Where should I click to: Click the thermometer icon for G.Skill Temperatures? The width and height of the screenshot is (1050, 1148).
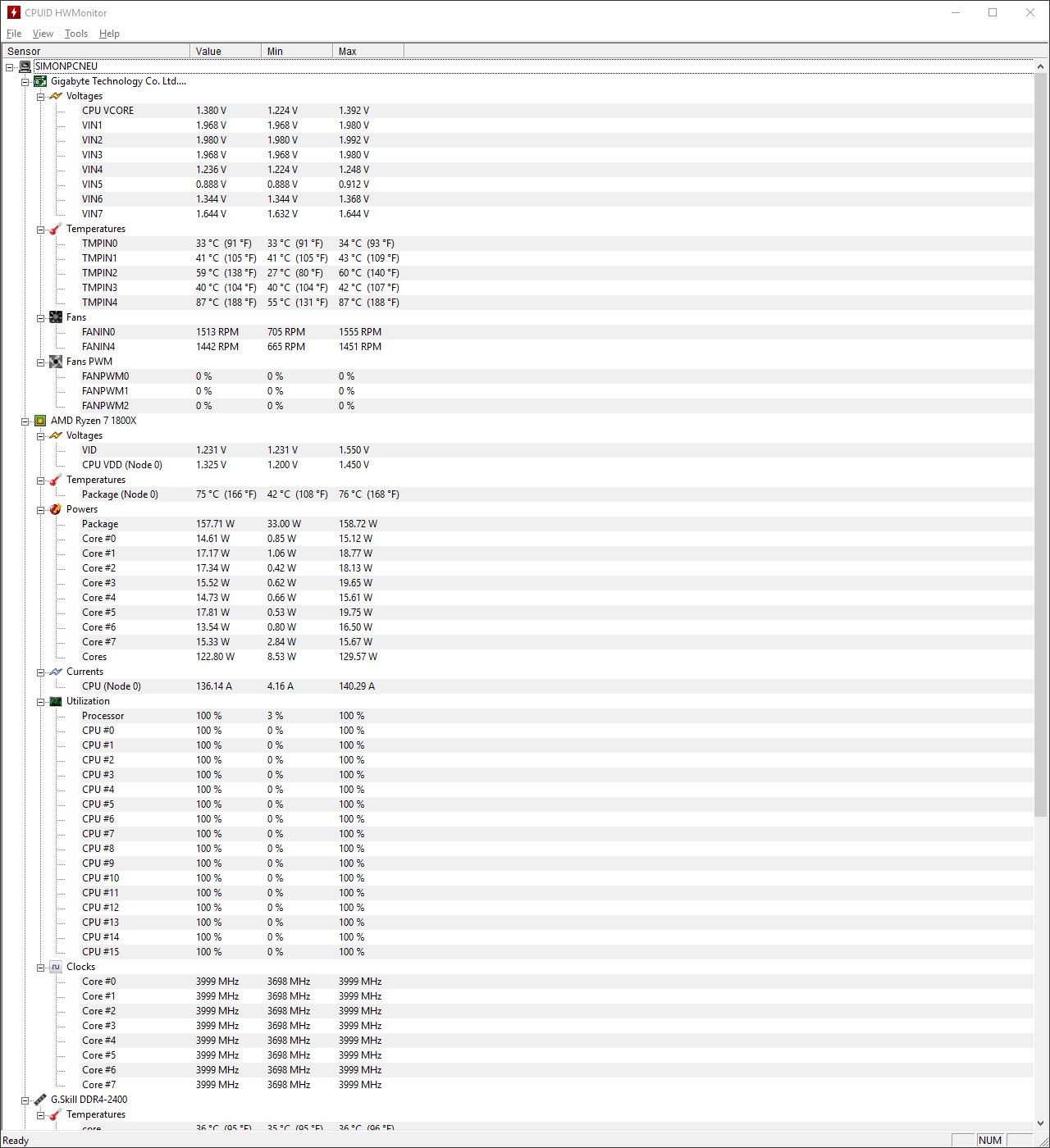pyautogui.click(x=56, y=1114)
